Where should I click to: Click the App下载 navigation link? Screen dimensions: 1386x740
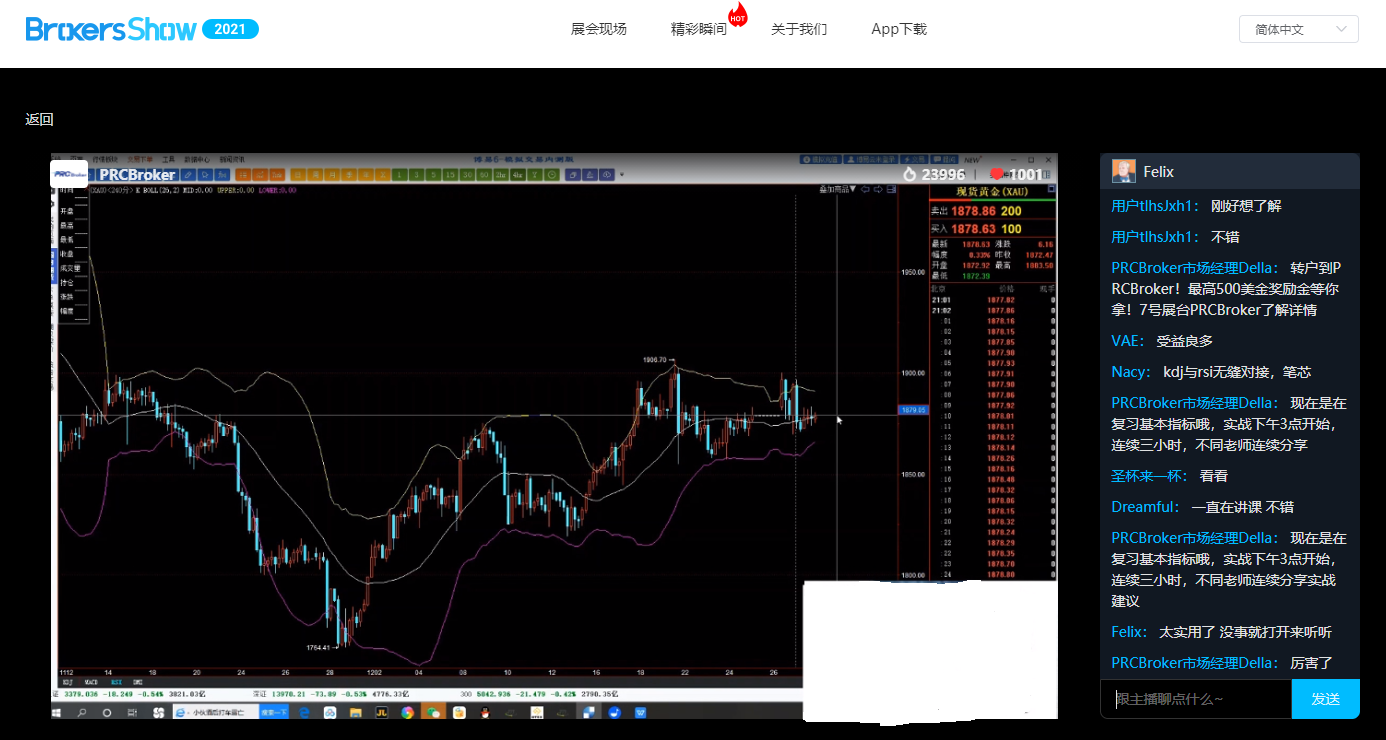pos(898,29)
